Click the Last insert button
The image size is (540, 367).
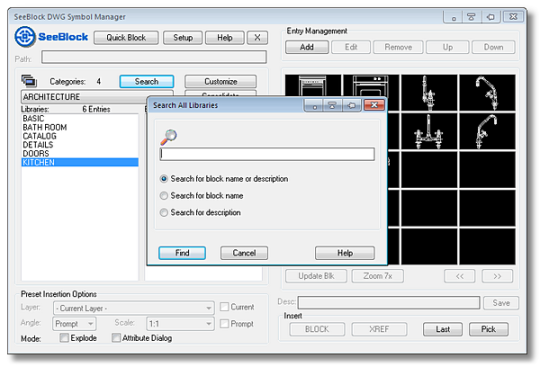[443, 329]
